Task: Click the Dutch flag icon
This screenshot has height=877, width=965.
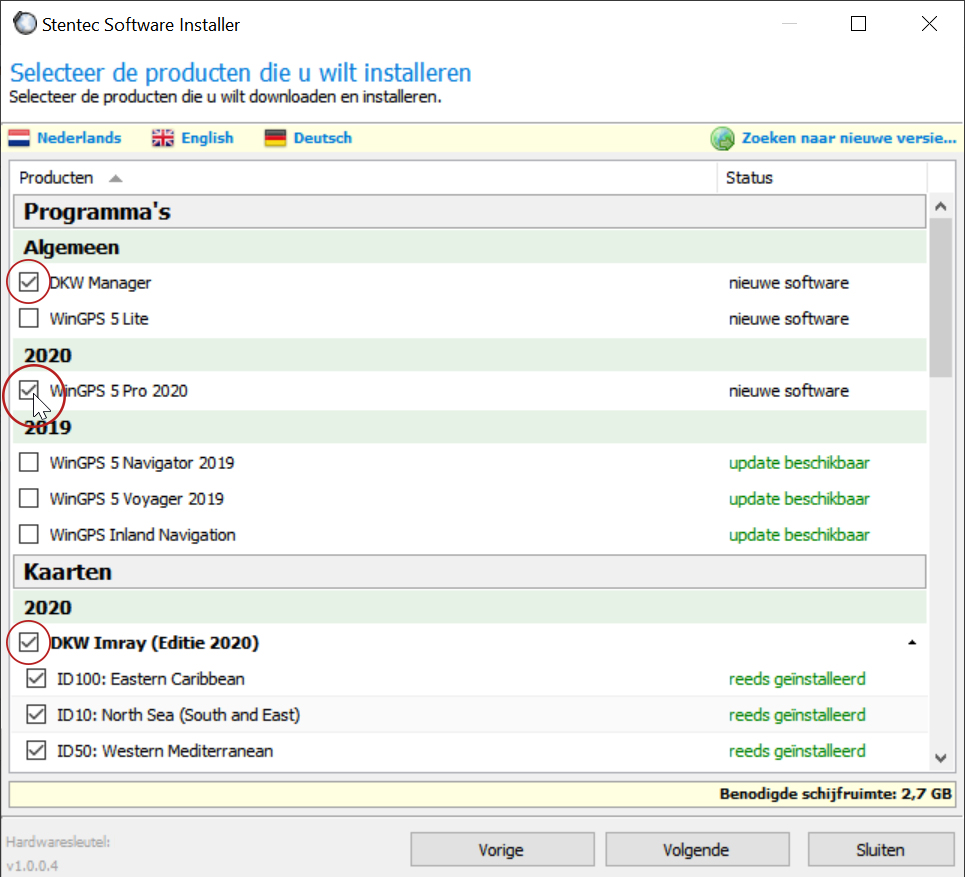Action: point(19,138)
